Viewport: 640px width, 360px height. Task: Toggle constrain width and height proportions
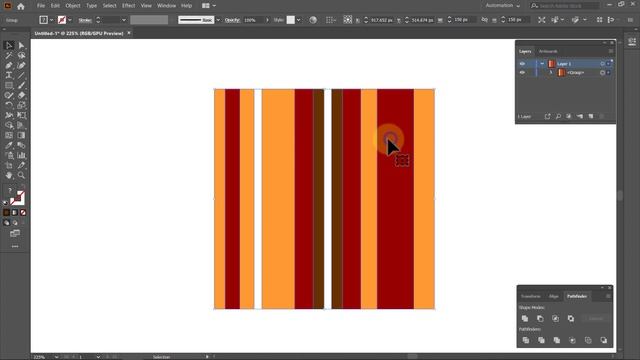484,20
